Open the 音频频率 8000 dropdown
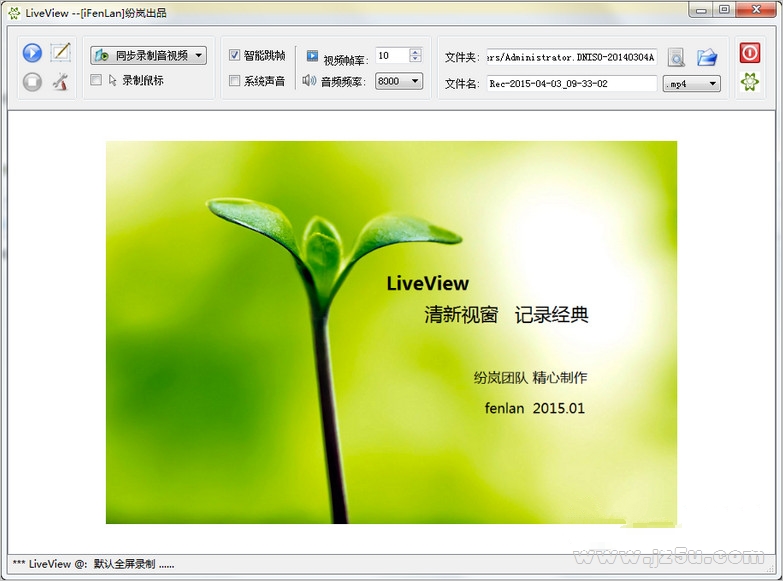783x581 pixels. point(399,81)
